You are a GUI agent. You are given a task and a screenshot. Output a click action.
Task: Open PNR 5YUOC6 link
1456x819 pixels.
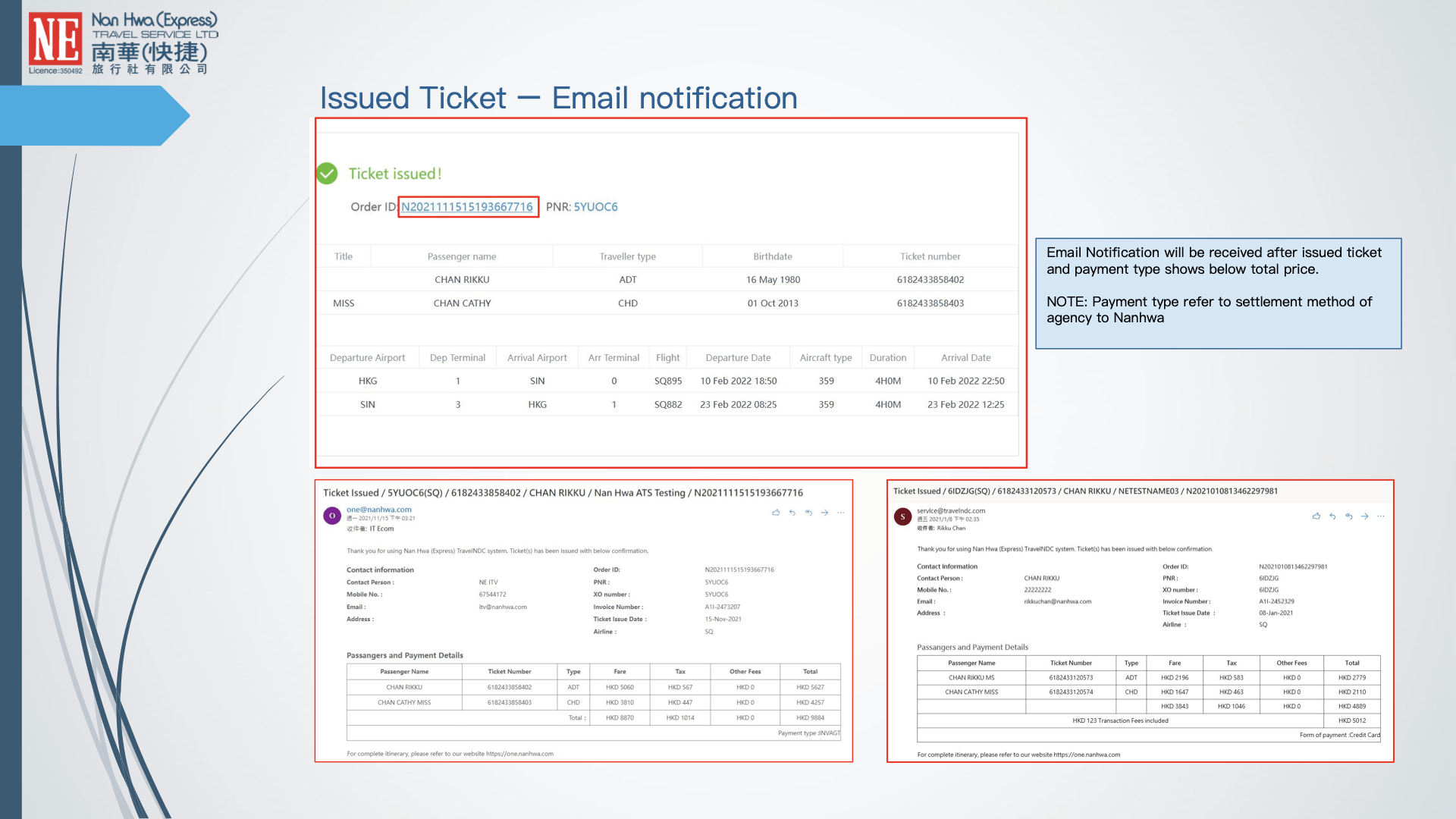click(x=595, y=207)
